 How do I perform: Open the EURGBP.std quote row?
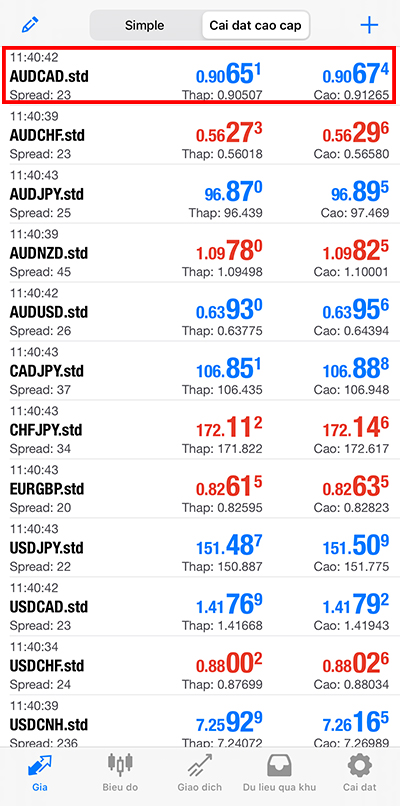(x=199, y=489)
